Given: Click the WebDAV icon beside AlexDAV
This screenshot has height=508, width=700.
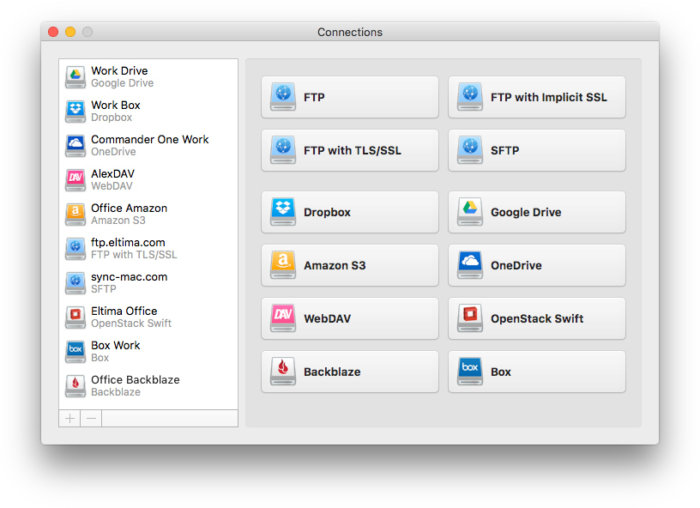Looking at the screenshot, I should click(75, 180).
